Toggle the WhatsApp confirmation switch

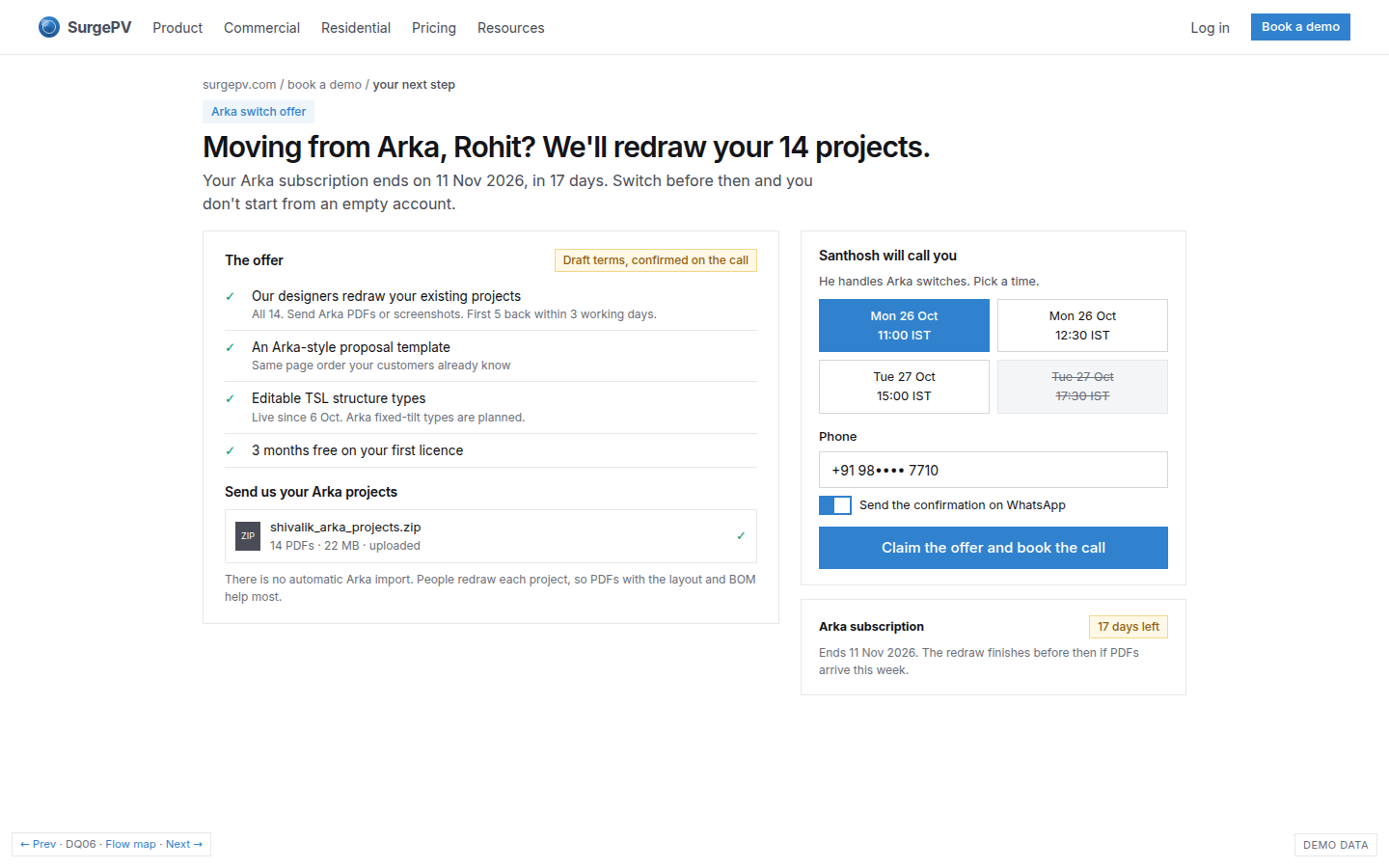(x=835, y=505)
